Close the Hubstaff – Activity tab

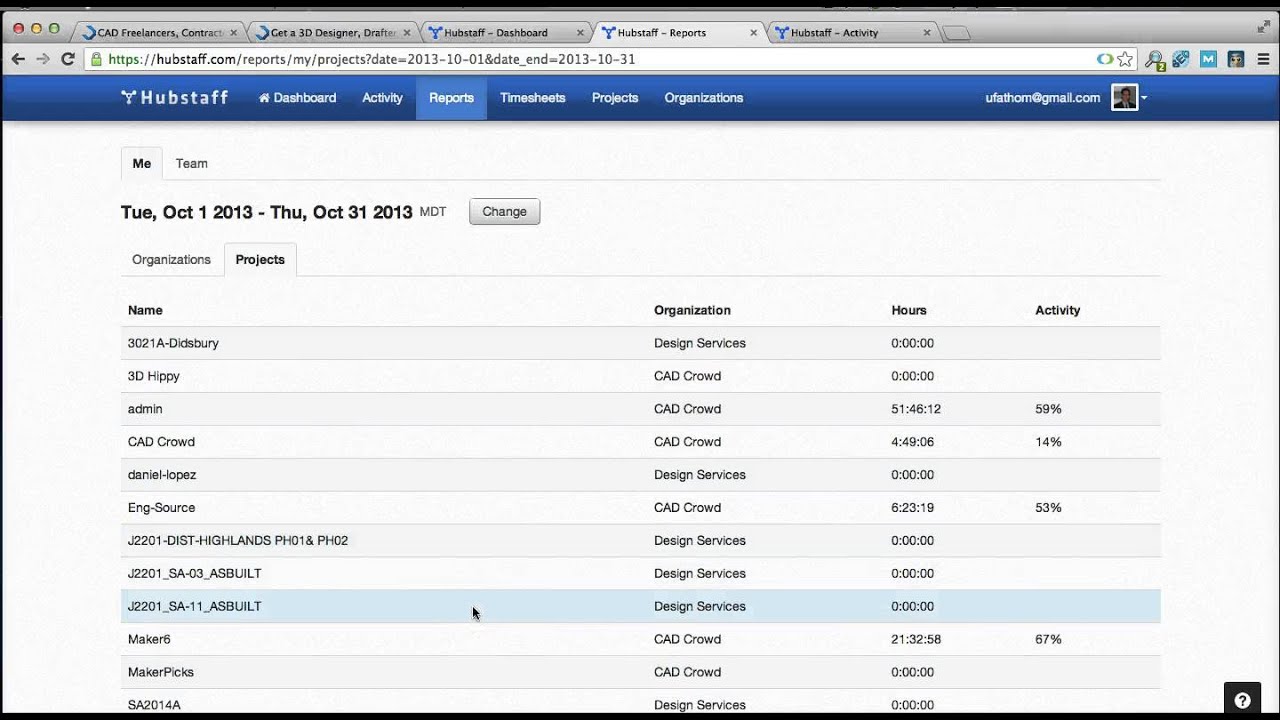tap(927, 33)
